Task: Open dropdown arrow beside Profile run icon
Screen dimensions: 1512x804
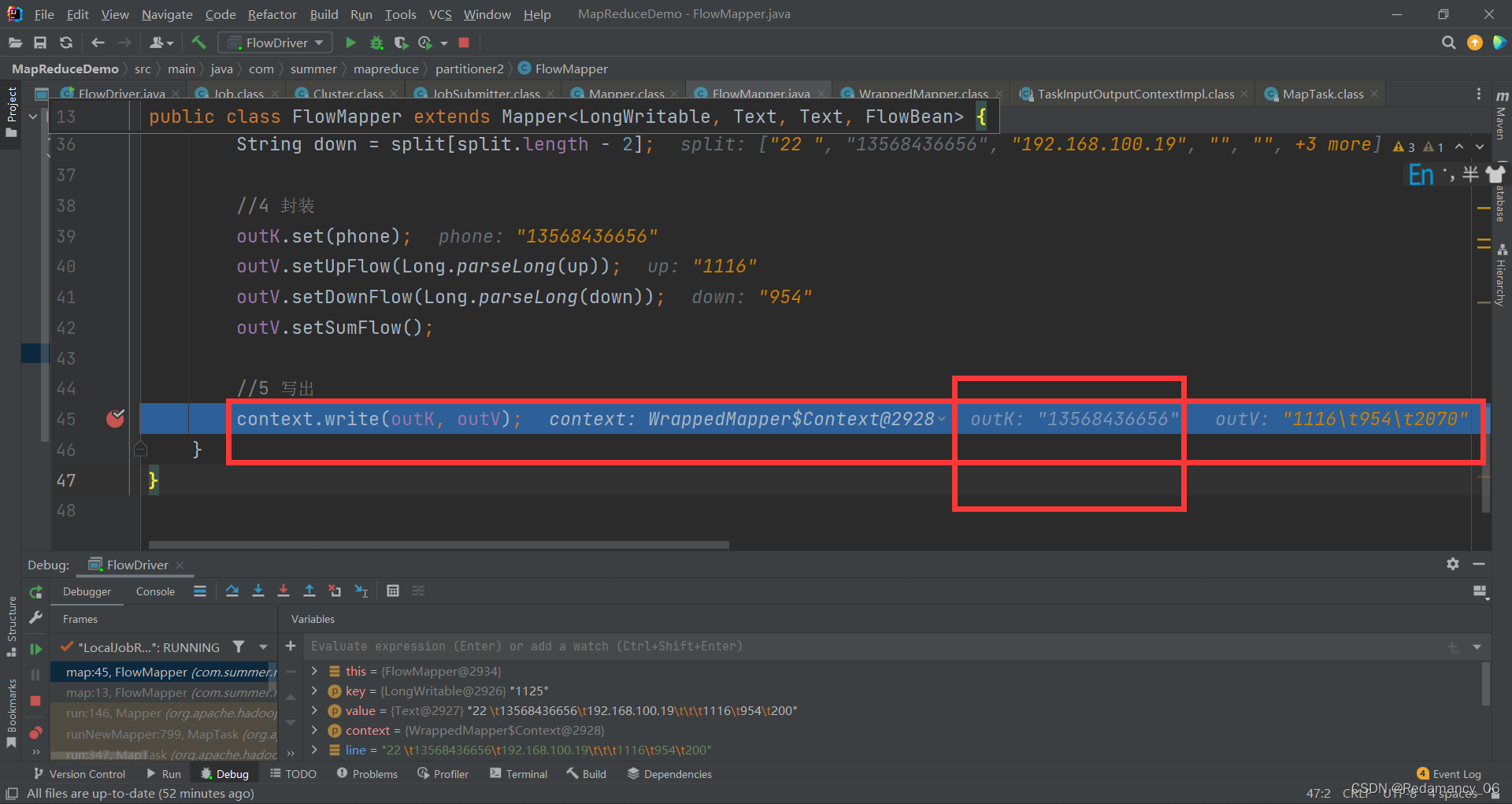Action: point(444,43)
